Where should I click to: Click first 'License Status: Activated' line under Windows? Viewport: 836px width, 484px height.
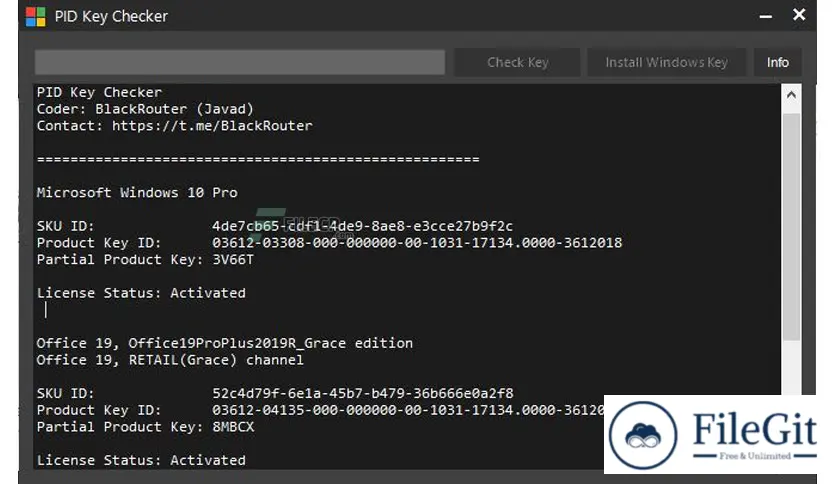tap(141, 293)
